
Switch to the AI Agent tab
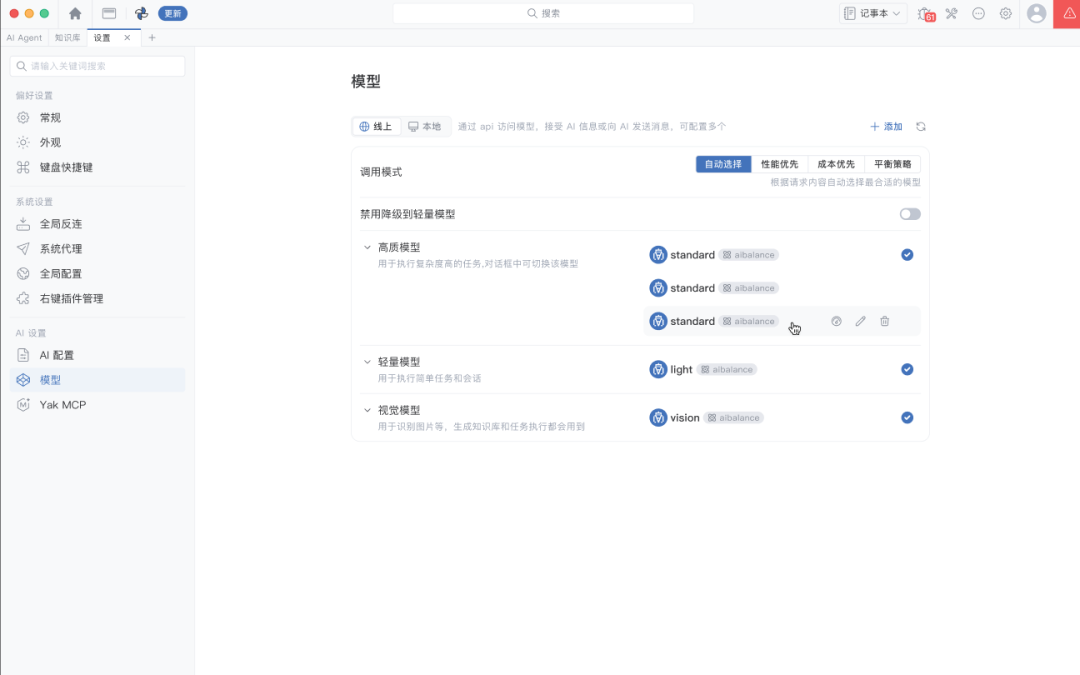pos(24,38)
